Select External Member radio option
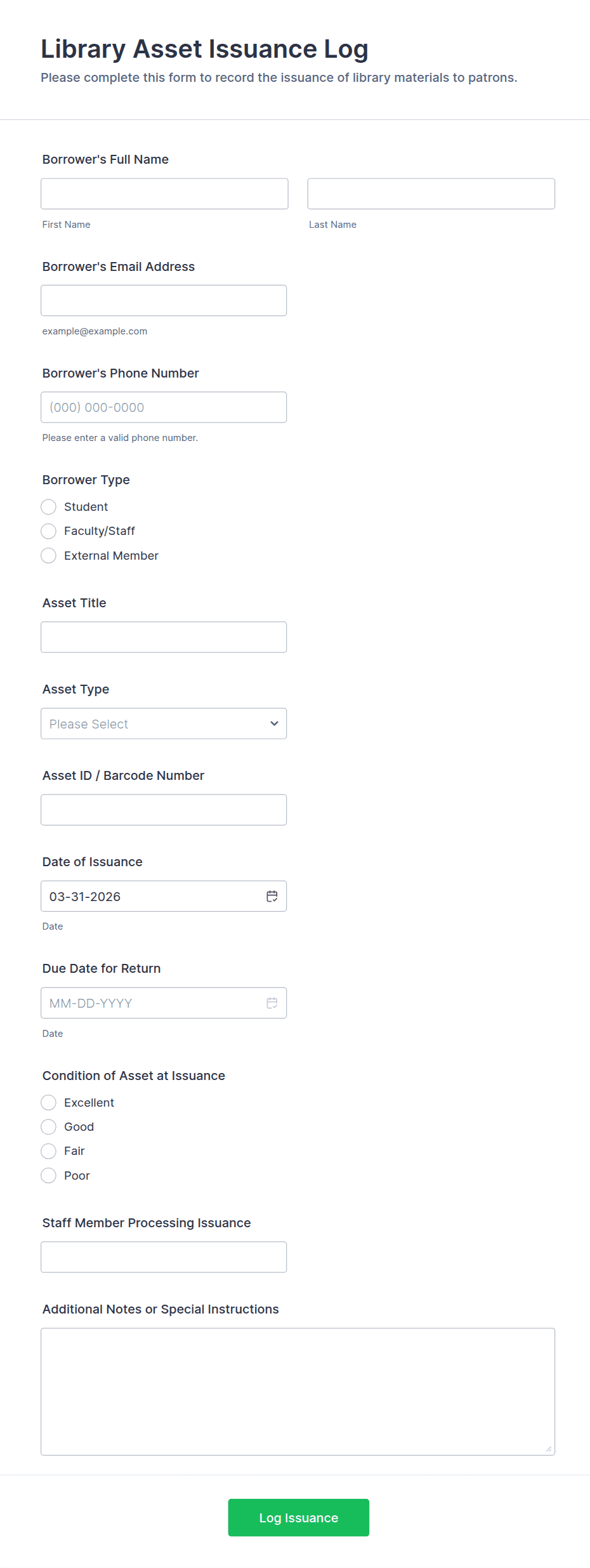This screenshot has width=590, height=1568. 49,555
